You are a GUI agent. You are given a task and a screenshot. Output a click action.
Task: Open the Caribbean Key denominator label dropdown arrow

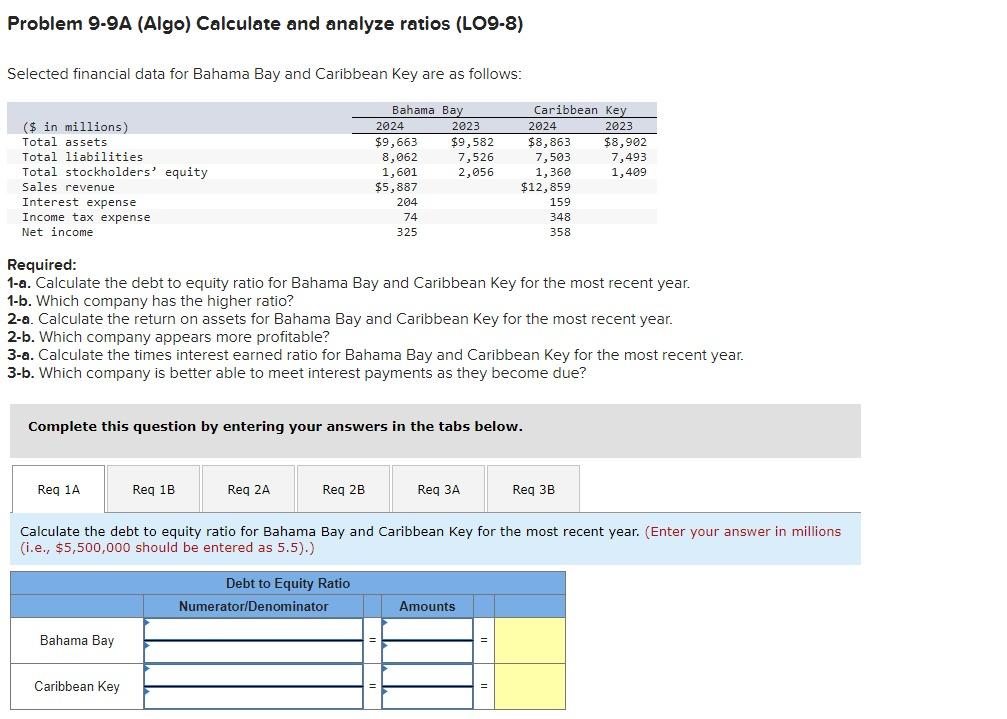148,692
